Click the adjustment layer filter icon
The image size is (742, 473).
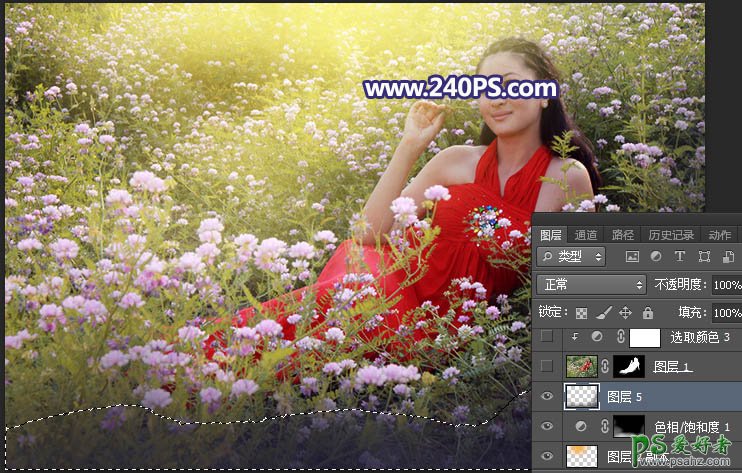[x=655, y=258]
